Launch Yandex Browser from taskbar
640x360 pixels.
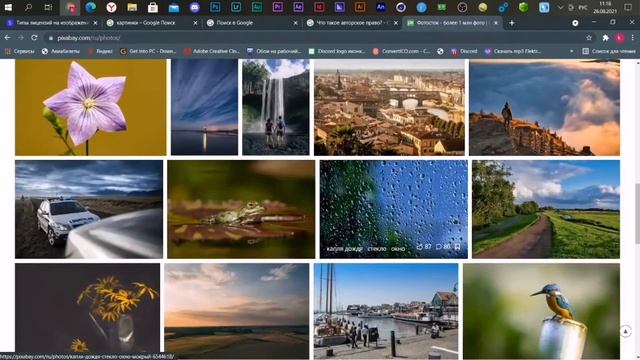pyautogui.click(x=111, y=7)
